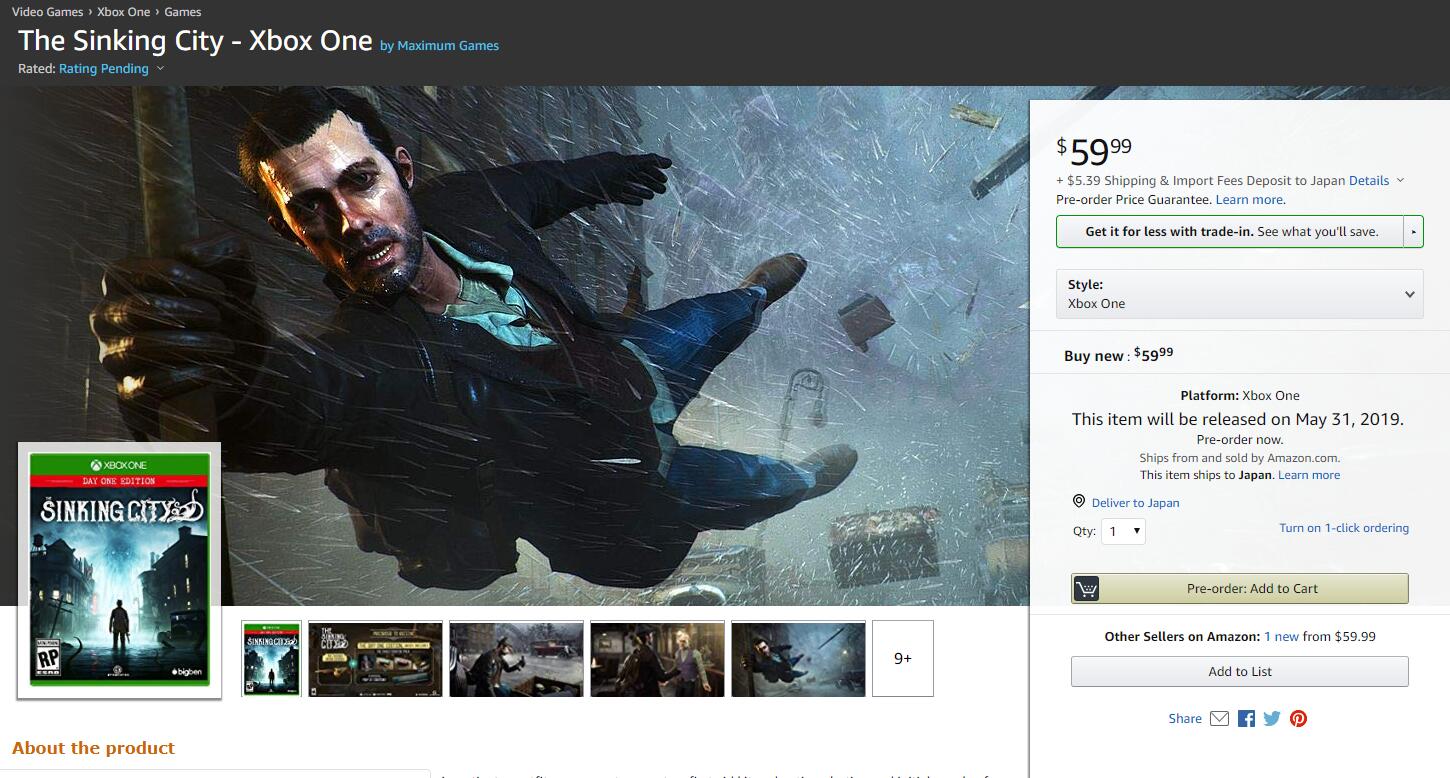Share product on Twitter icon
The height and width of the screenshot is (778, 1450).
[1272, 718]
